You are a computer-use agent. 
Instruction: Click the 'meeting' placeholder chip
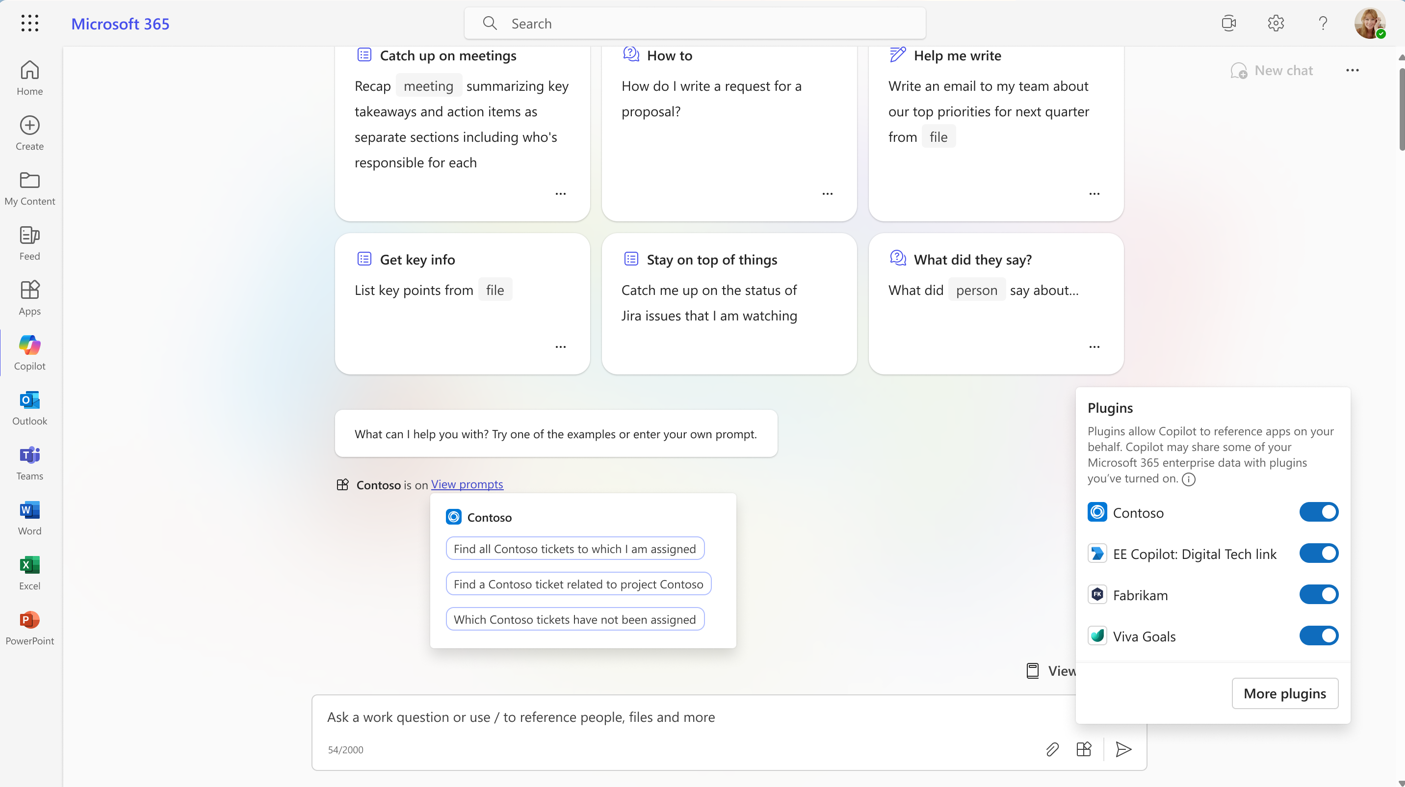tap(429, 86)
